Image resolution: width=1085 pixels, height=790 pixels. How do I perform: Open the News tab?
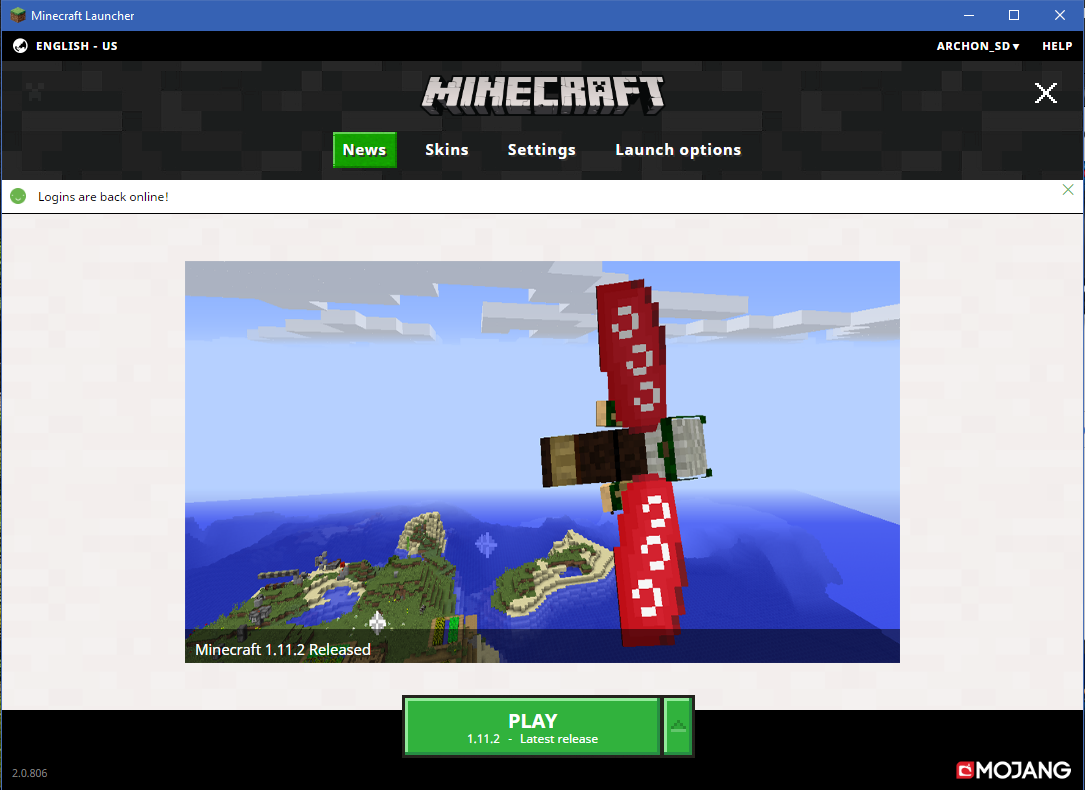[365, 150]
